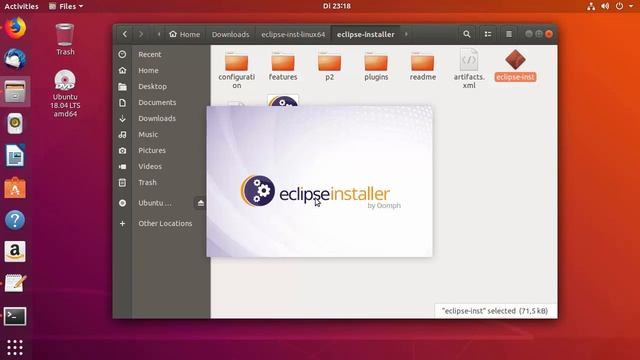640x360 pixels.
Task: Open the Help dock icon
Action: [15, 220]
